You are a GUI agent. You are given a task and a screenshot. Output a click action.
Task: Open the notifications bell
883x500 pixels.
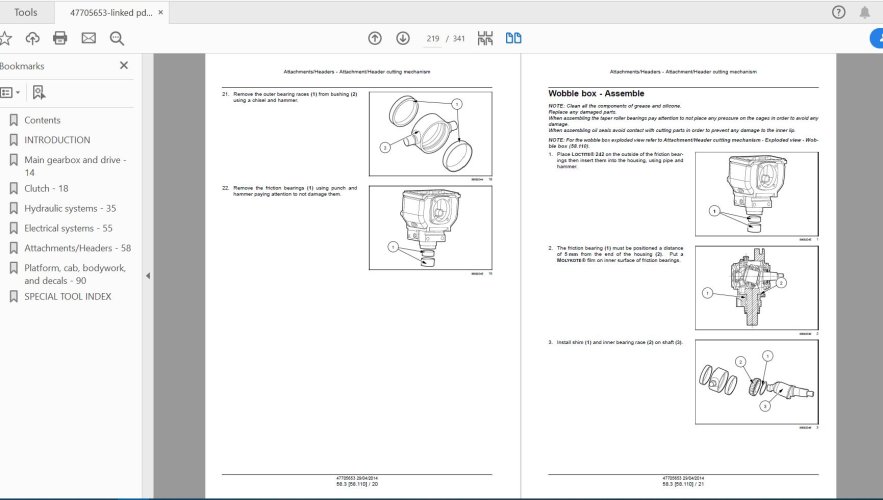(x=866, y=12)
